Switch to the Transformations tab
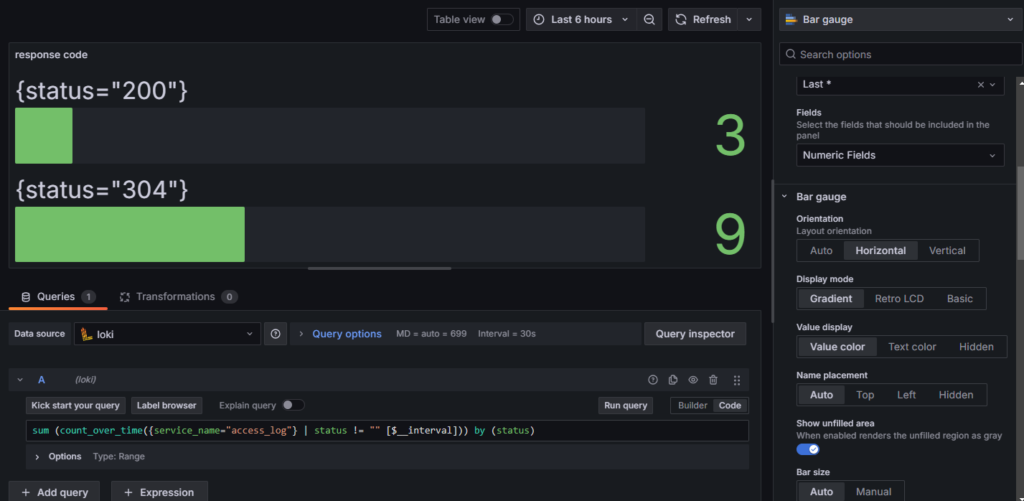The image size is (1024, 501). tap(178, 297)
